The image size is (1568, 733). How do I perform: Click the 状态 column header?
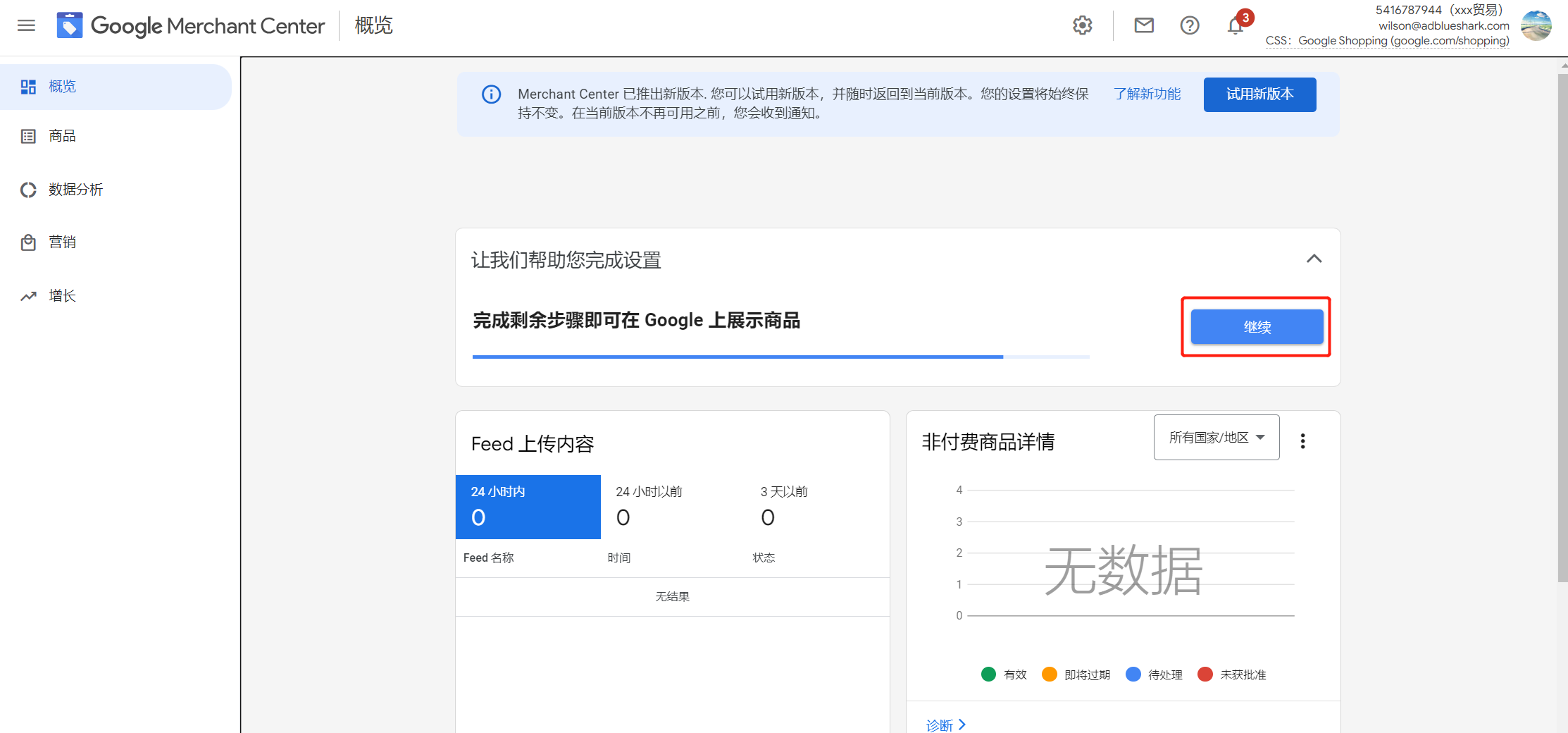(x=764, y=558)
